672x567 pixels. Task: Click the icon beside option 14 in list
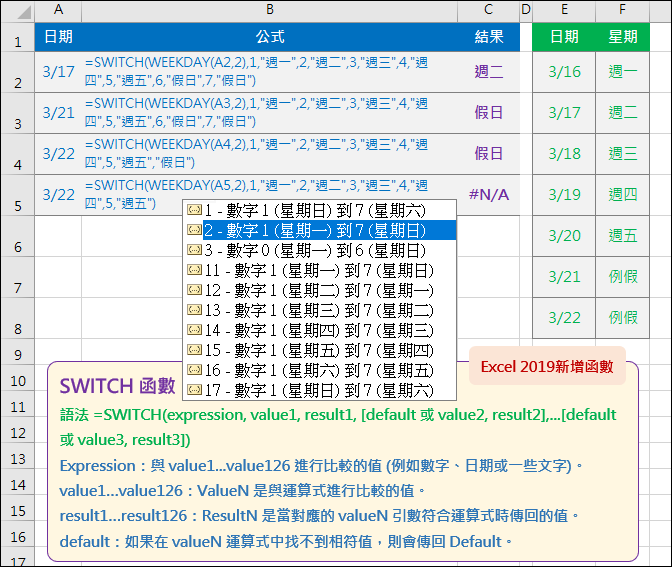pyautogui.click(x=195, y=330)
